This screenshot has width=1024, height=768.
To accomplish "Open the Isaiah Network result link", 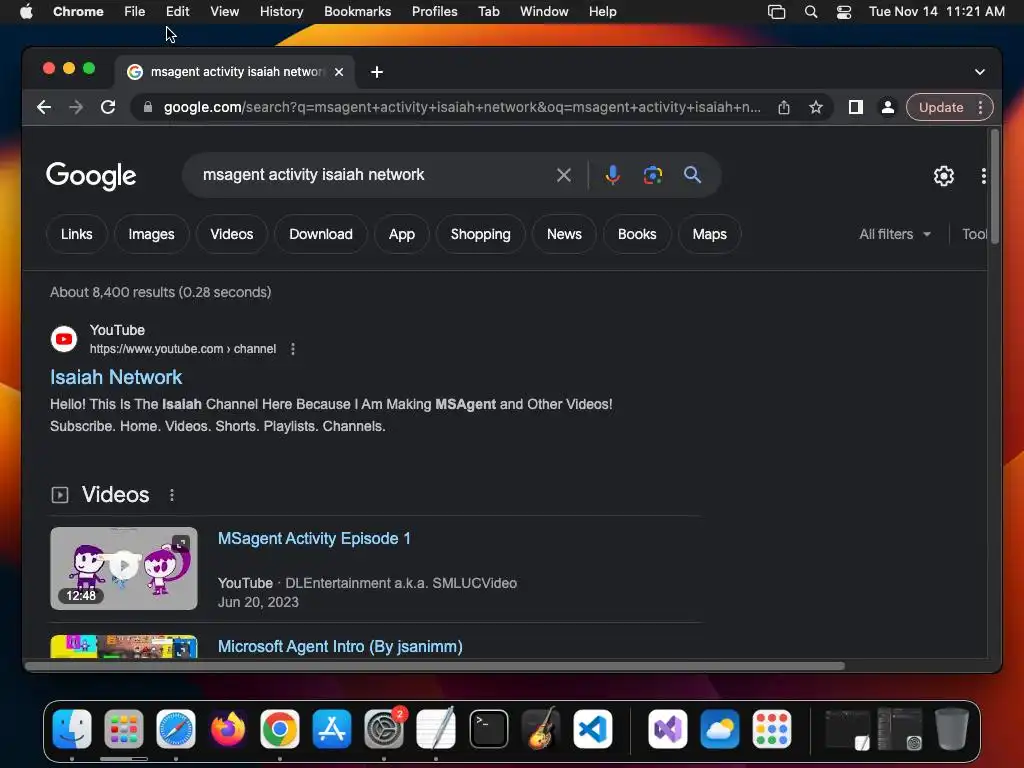I will pyautogui.click(x=116, y=377).
